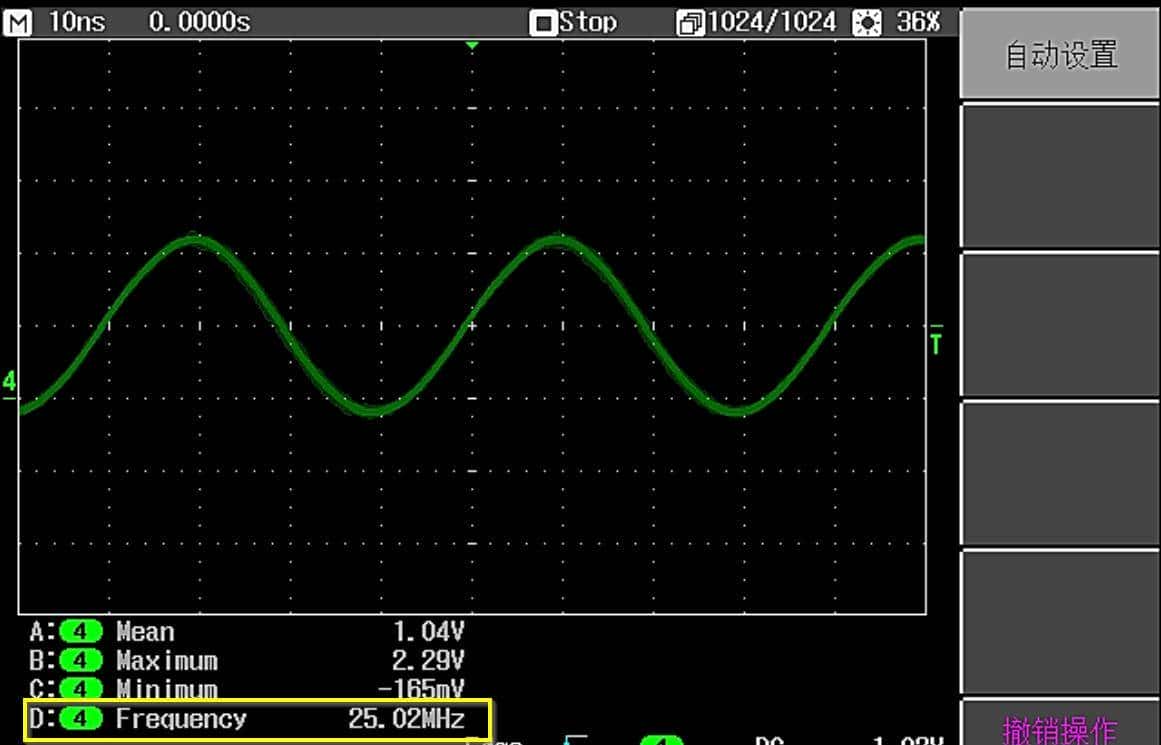The width and height of the screenshot is (1161, 745).
Task: Select the 10ns timebase setting
Action: pos(76,22)
